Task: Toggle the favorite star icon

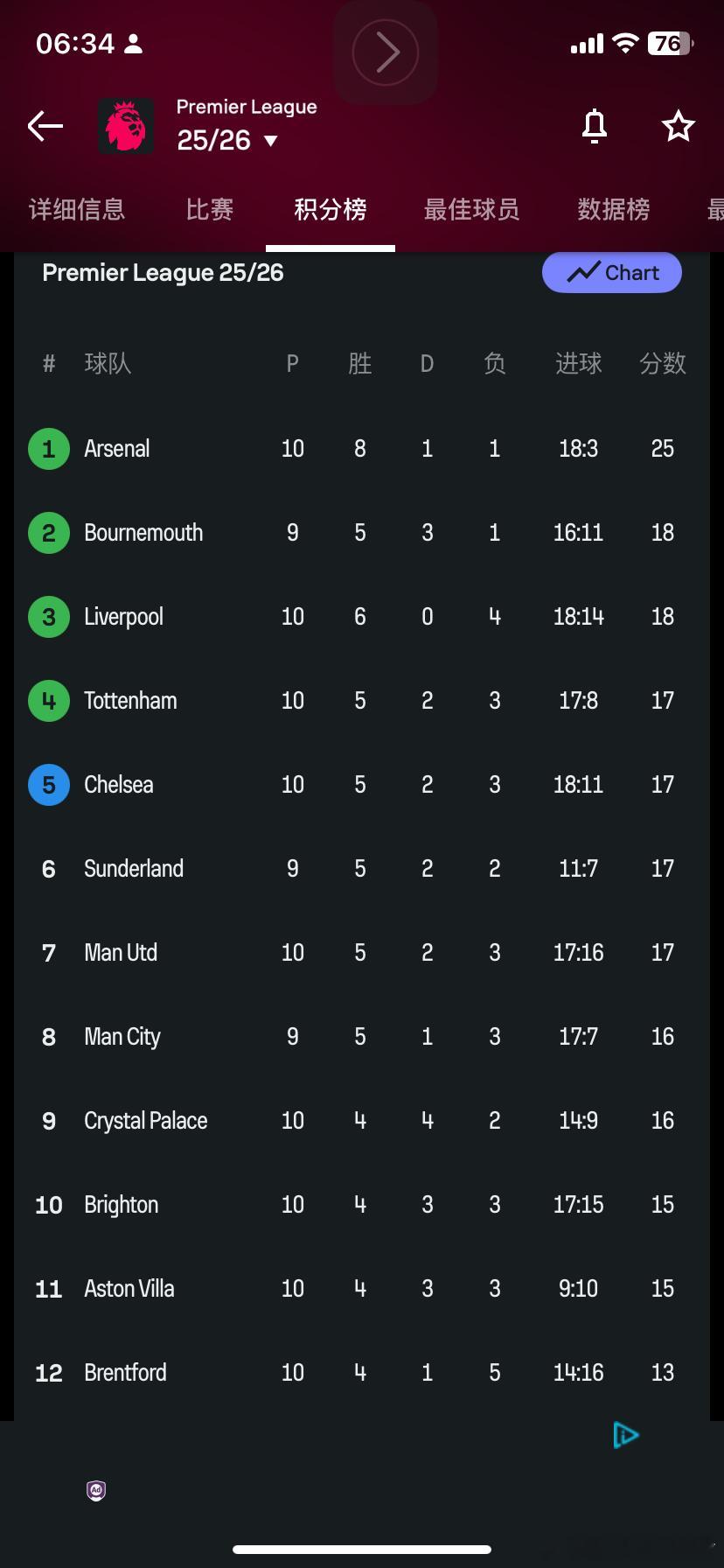Action: pyautogui.click(x=678, y=126)
